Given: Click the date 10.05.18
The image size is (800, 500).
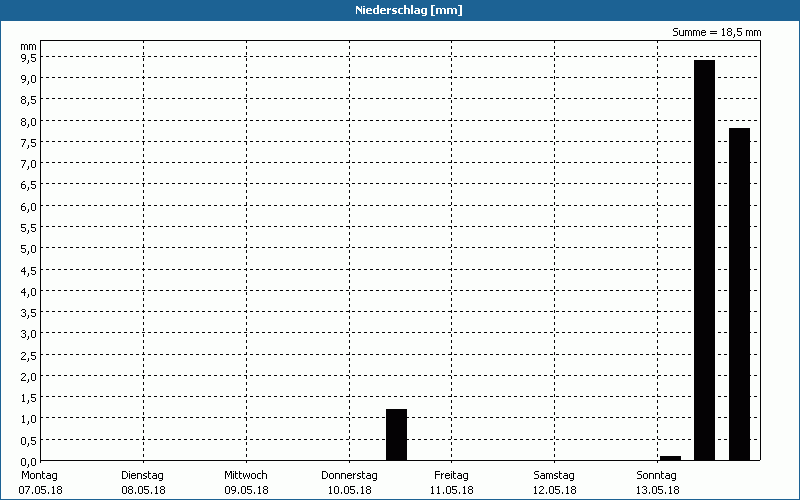Looking at the screenshot, I should pos(349,491).
